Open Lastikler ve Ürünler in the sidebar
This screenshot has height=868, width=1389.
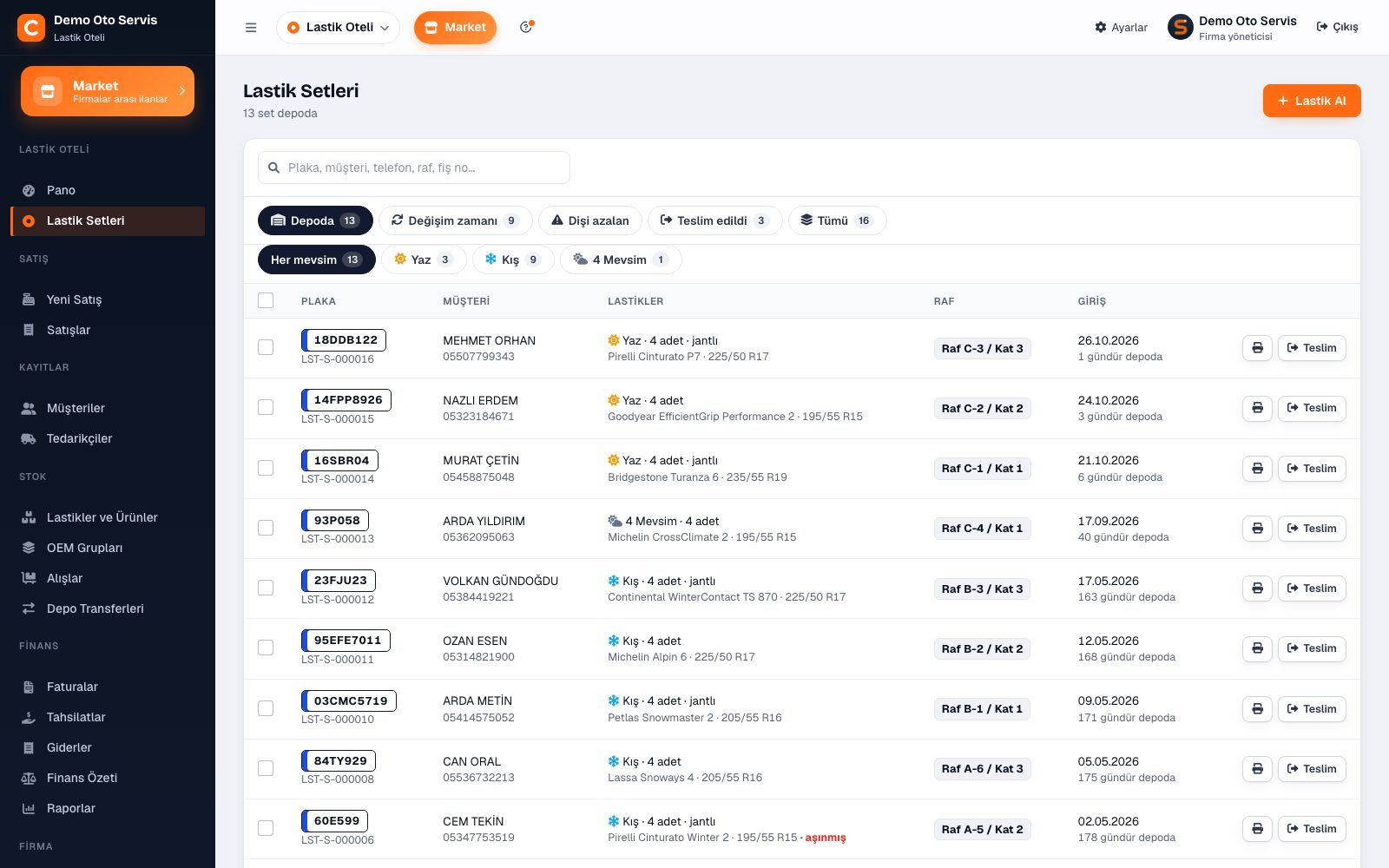pyautogui.click(x=108, y=517)
